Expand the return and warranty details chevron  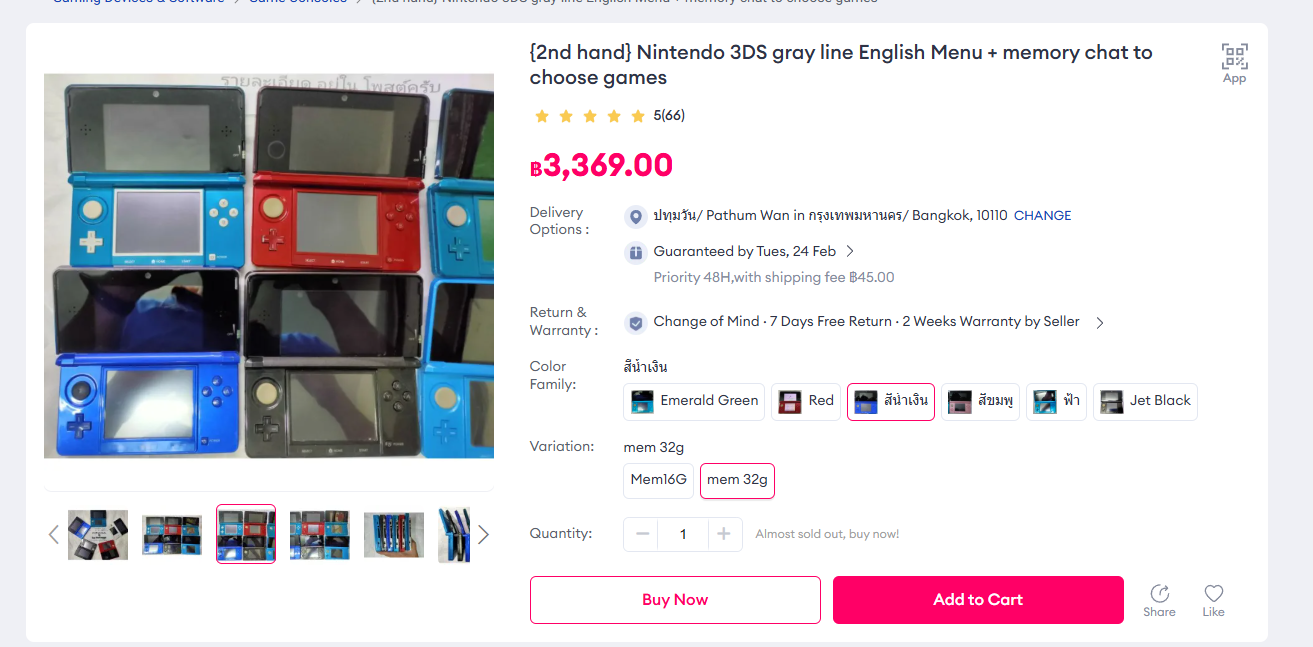point(1100,323)
